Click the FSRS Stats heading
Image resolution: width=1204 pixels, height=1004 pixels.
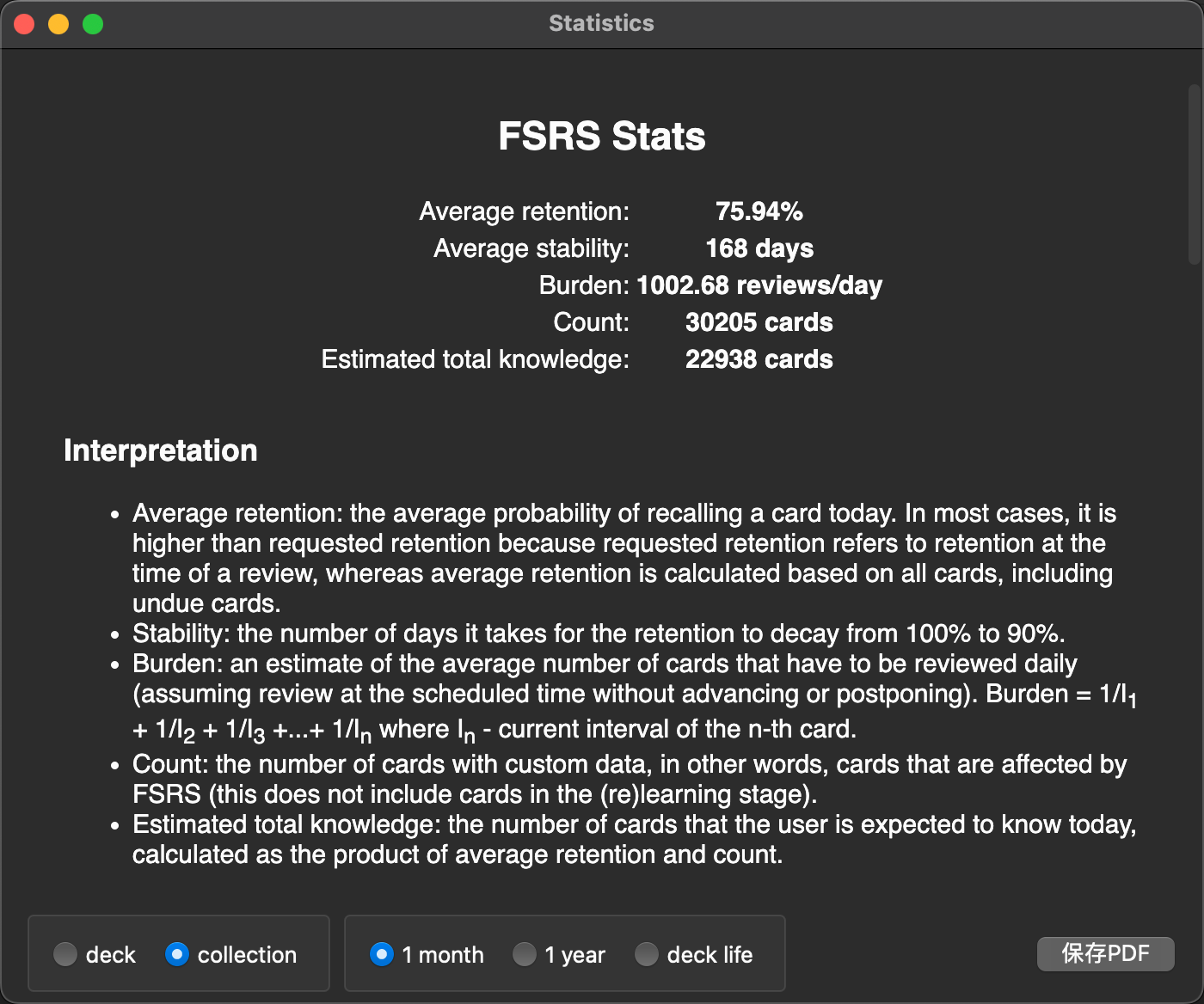point(601,136)
